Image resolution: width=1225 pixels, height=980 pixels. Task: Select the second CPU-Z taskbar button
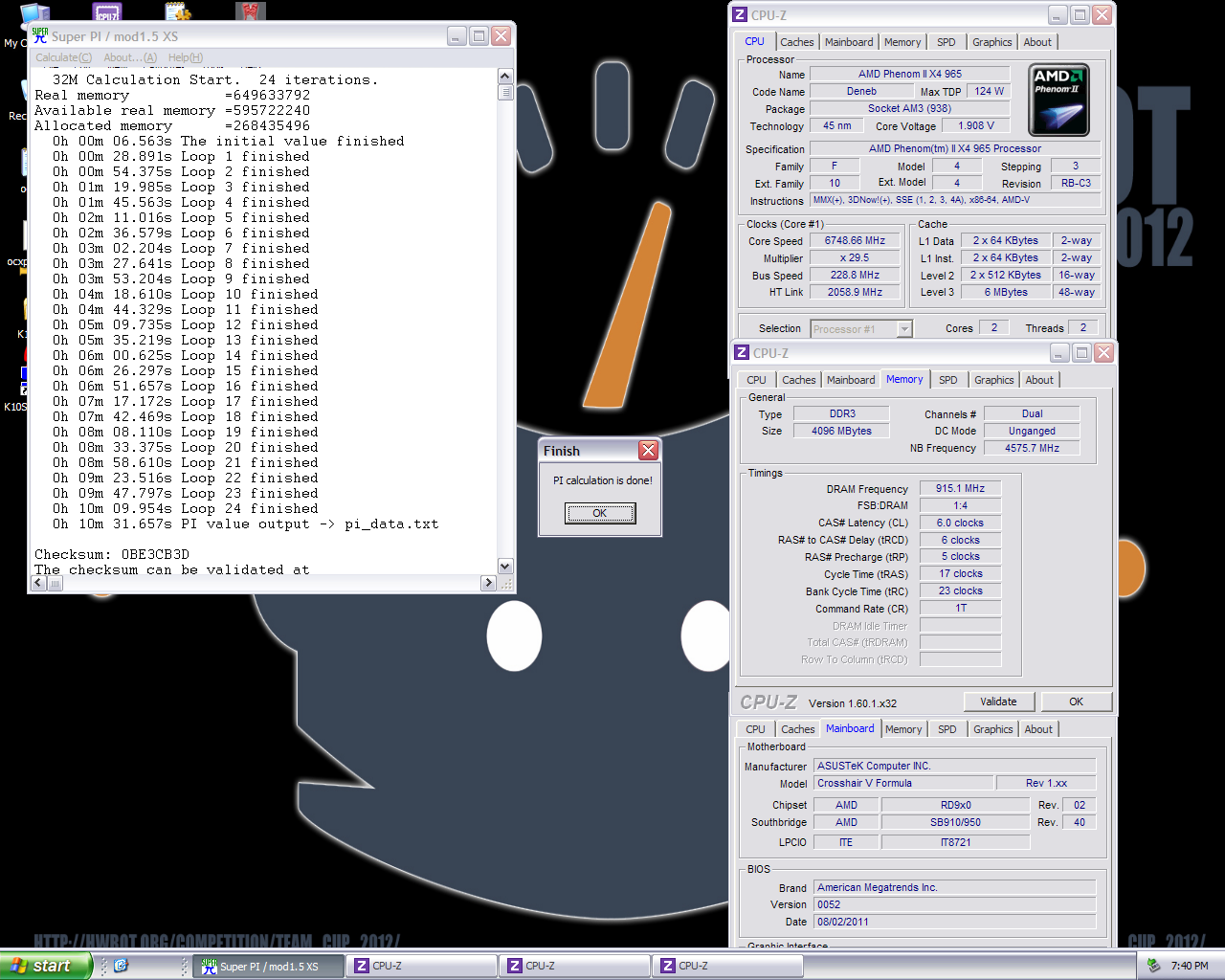[x=575, y=967]
